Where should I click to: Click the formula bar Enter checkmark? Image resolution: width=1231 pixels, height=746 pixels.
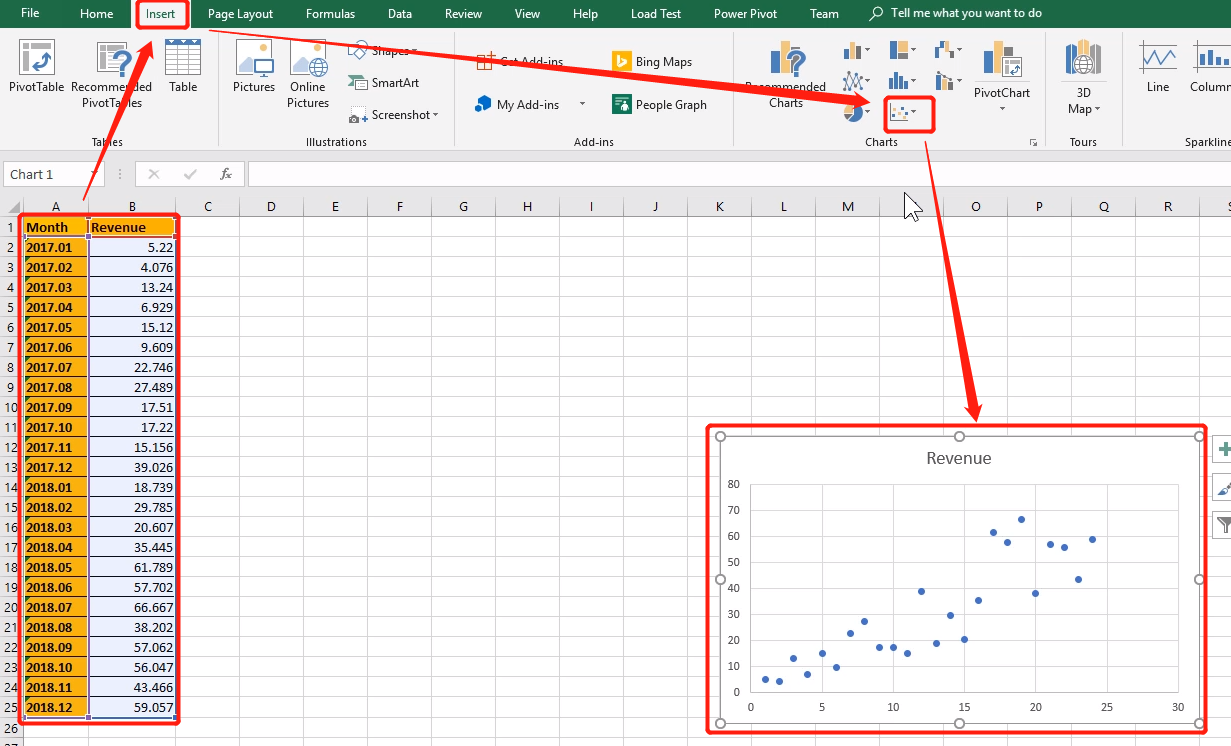[x=190, y=174]
